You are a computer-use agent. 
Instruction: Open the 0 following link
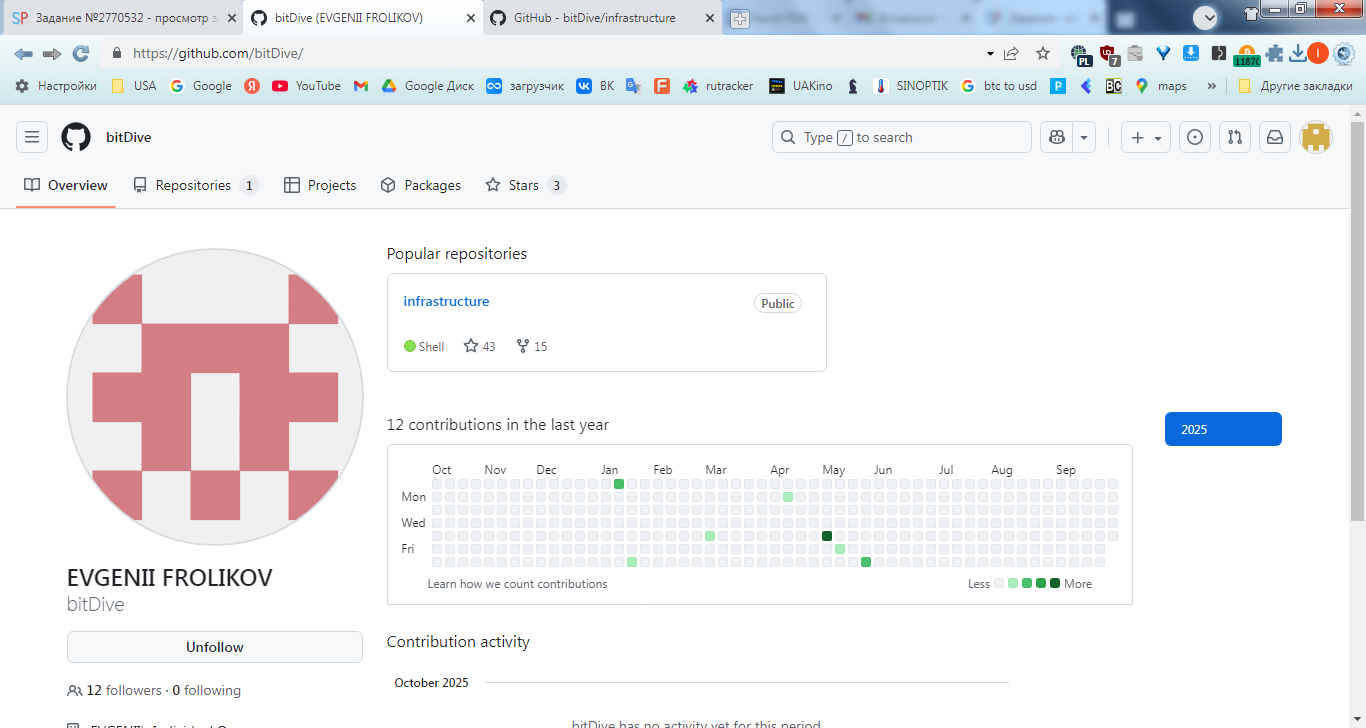pos(206,690)
